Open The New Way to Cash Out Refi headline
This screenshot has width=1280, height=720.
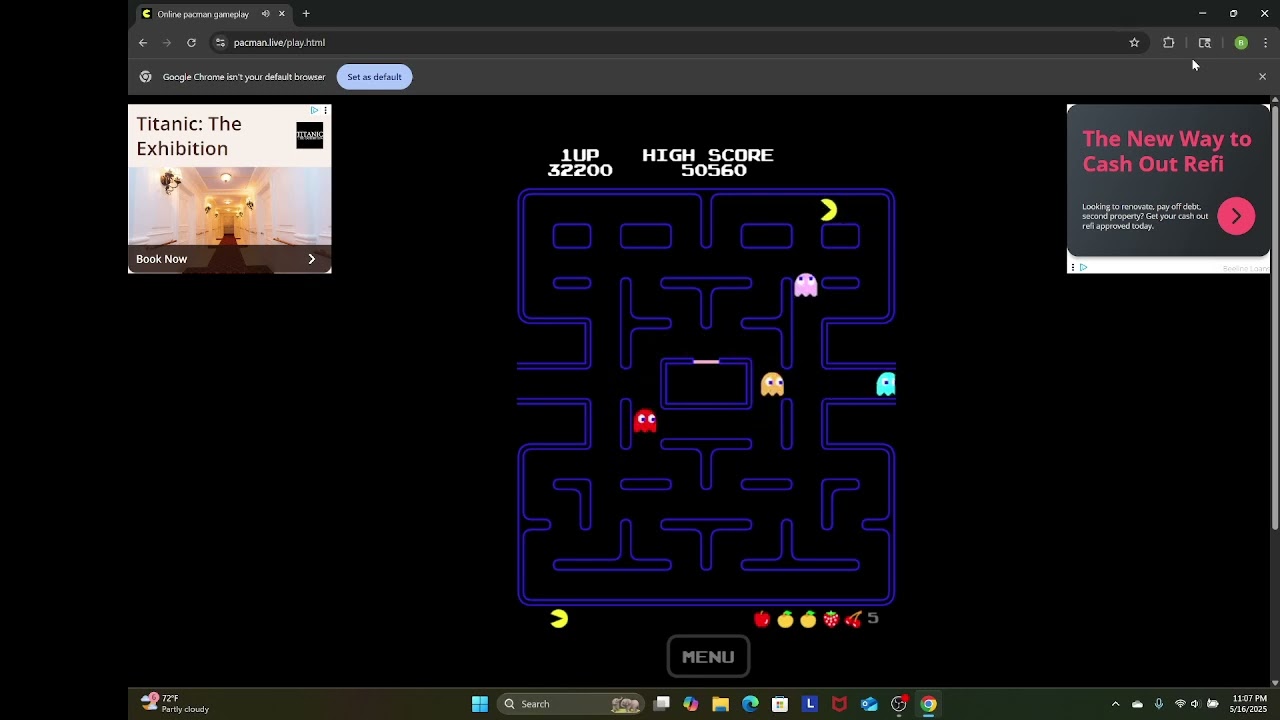tap(1166, 151)
